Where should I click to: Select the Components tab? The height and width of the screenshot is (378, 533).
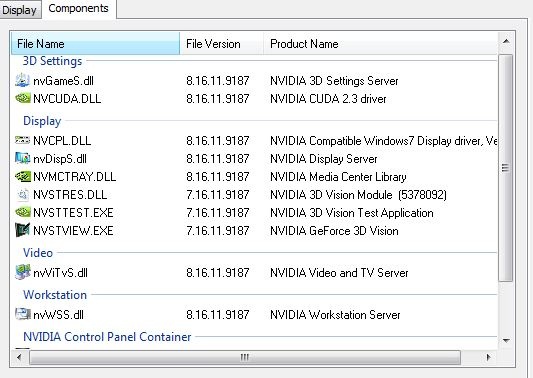tap(79, 8)
